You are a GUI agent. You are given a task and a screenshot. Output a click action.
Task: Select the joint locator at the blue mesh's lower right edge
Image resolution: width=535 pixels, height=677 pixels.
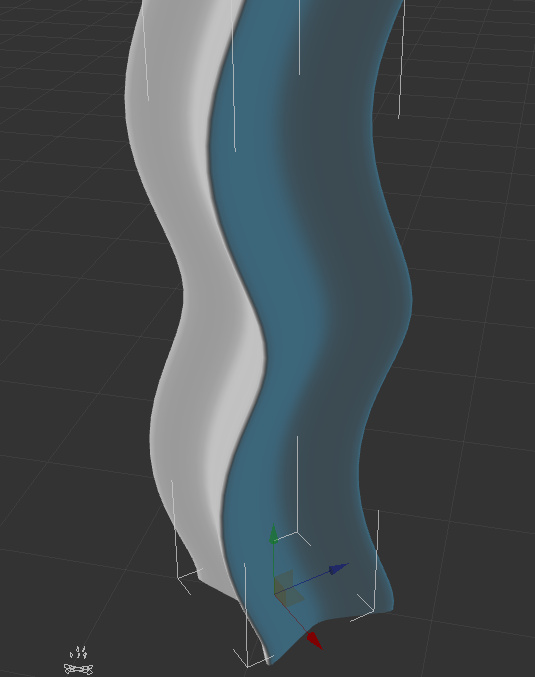point(367,566)
